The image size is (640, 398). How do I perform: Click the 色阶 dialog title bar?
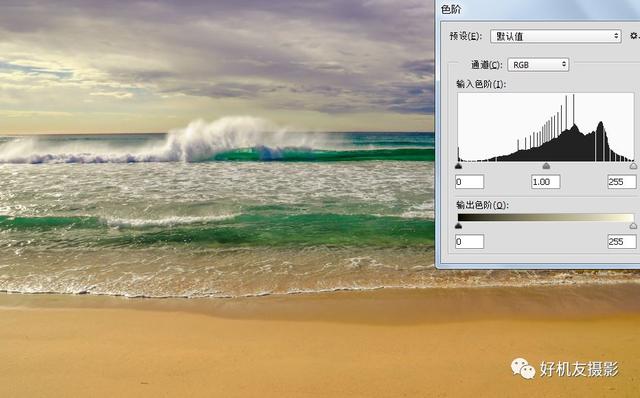click(x=538, y=9)
